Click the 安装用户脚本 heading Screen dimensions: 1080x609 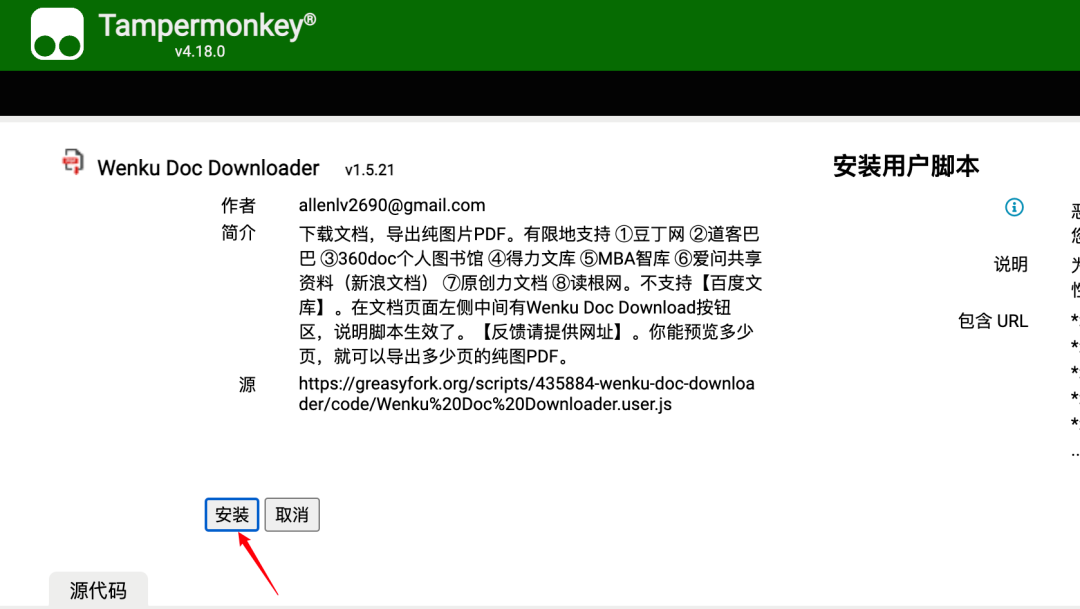point(906,166)
